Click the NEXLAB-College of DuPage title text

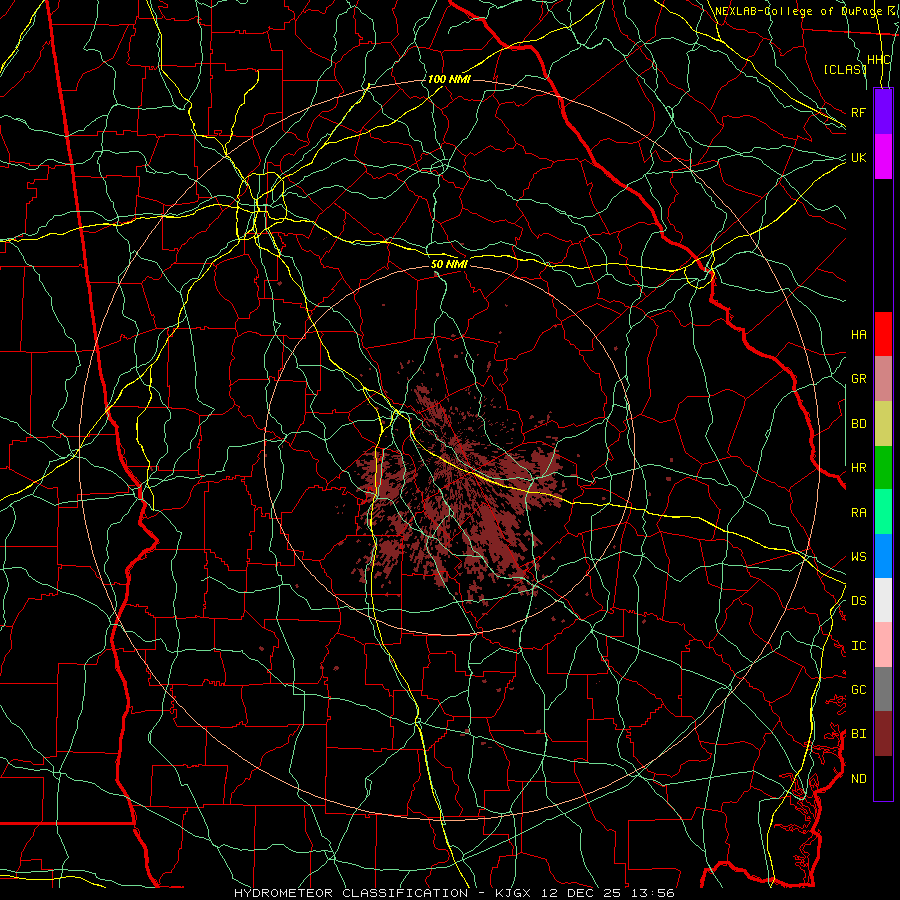801,11
